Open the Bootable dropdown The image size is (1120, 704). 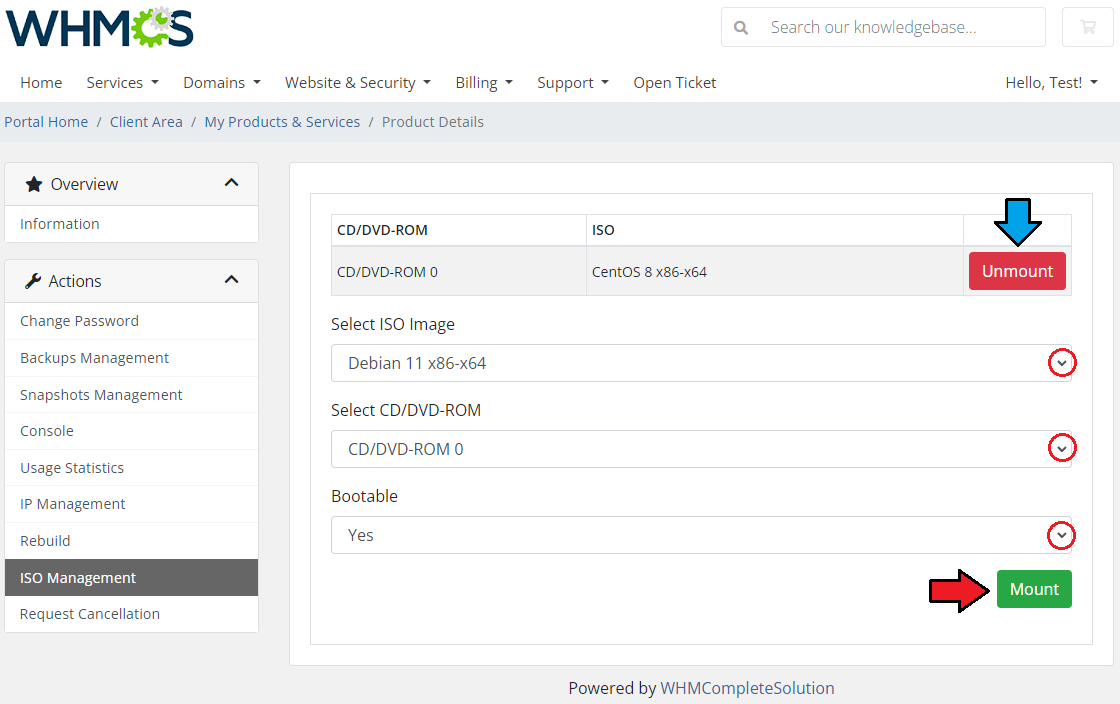click(x=701, y=535)
